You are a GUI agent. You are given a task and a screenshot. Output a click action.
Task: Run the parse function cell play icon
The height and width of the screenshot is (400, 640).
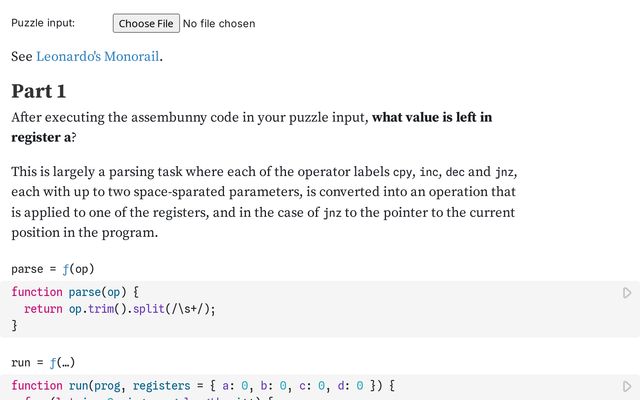(627, 293)
